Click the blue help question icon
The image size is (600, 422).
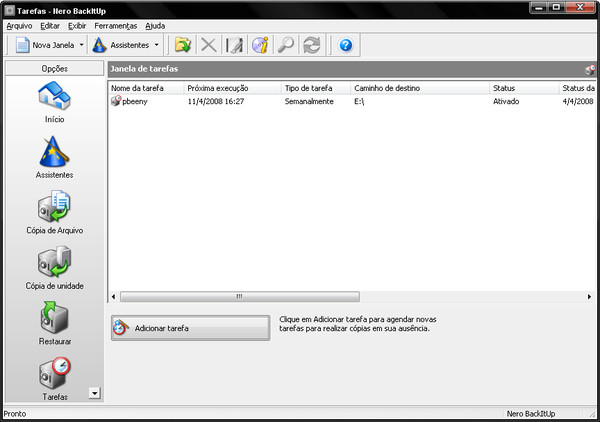(x=346, y=45)
